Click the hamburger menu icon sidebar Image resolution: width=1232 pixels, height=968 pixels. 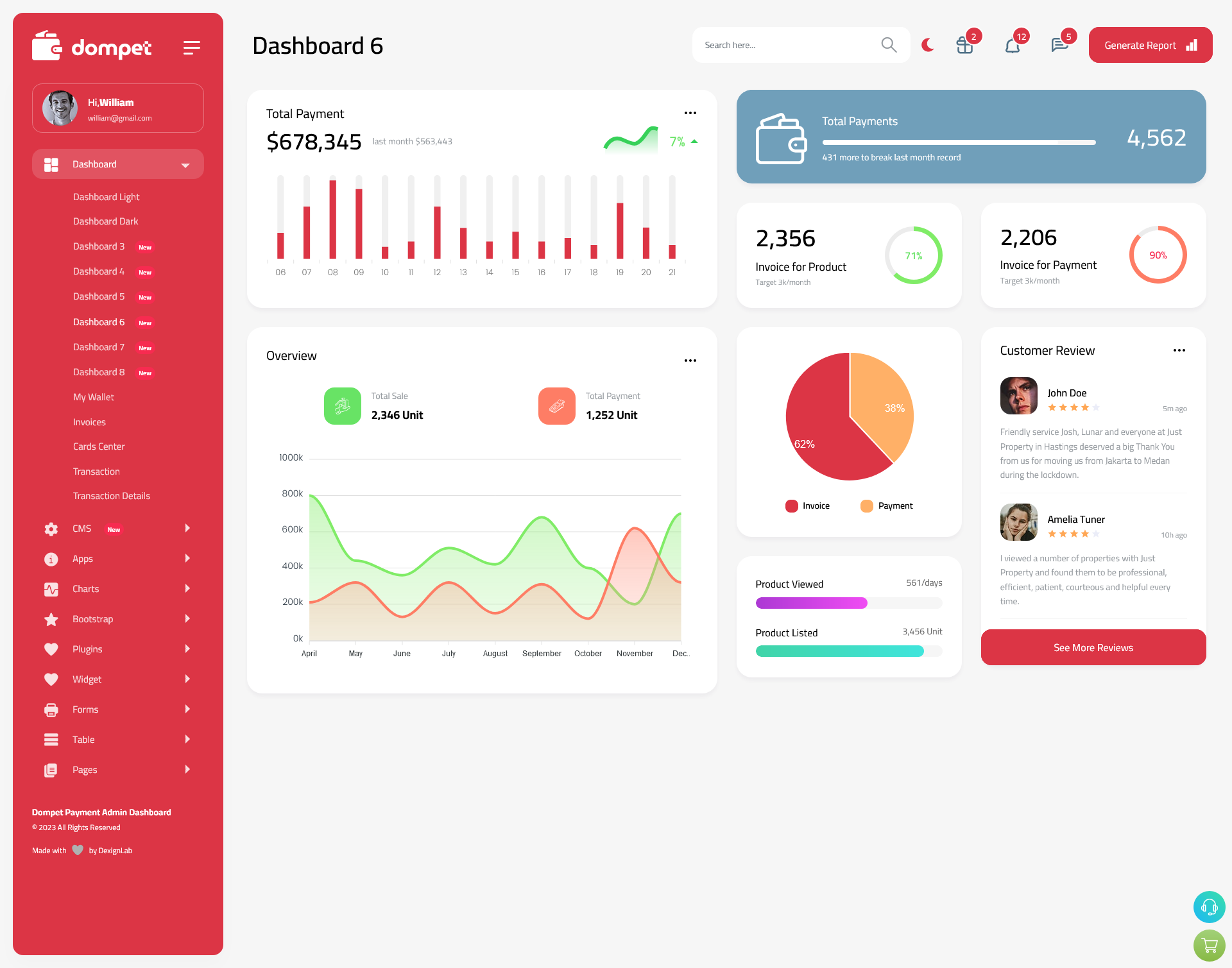pos(191,47)
